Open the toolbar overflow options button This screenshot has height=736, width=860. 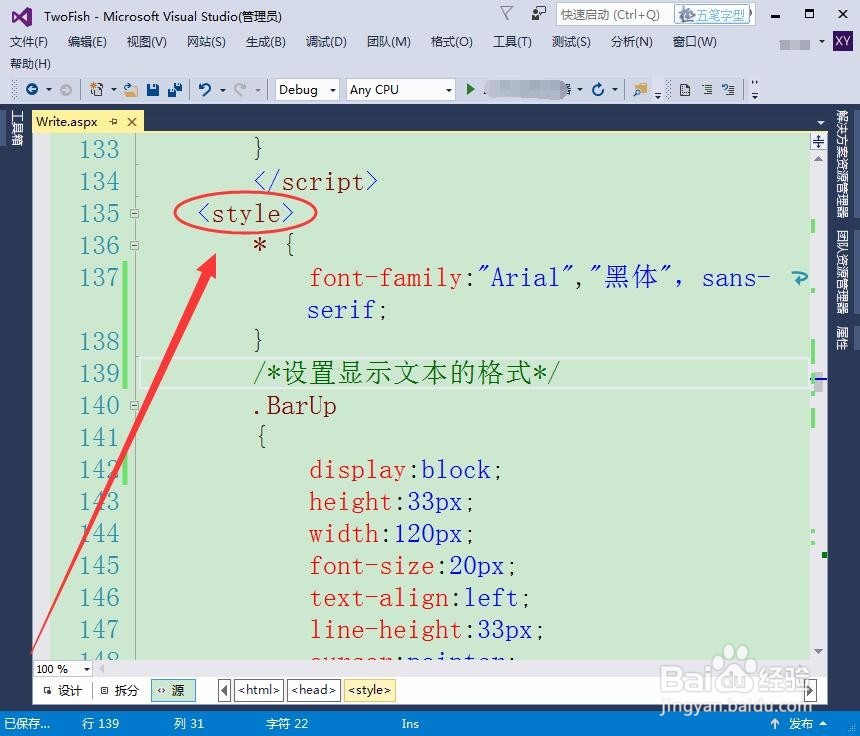pos(755,90)
